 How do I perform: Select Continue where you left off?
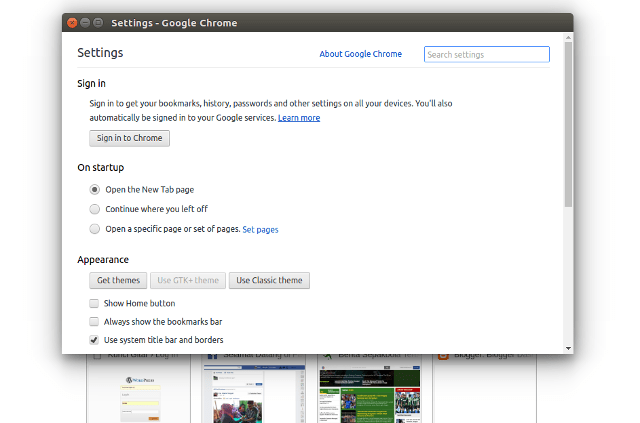coord(94,209)
